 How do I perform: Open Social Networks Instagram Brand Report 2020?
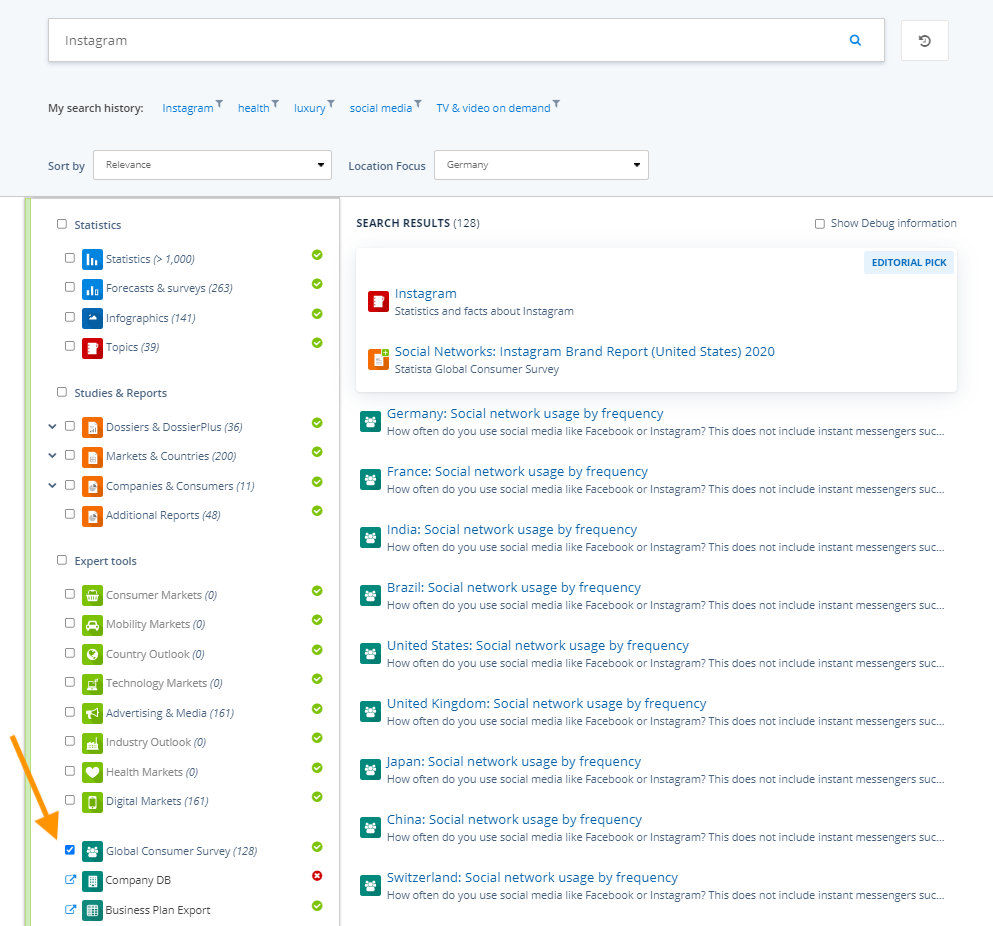[585, 352]
